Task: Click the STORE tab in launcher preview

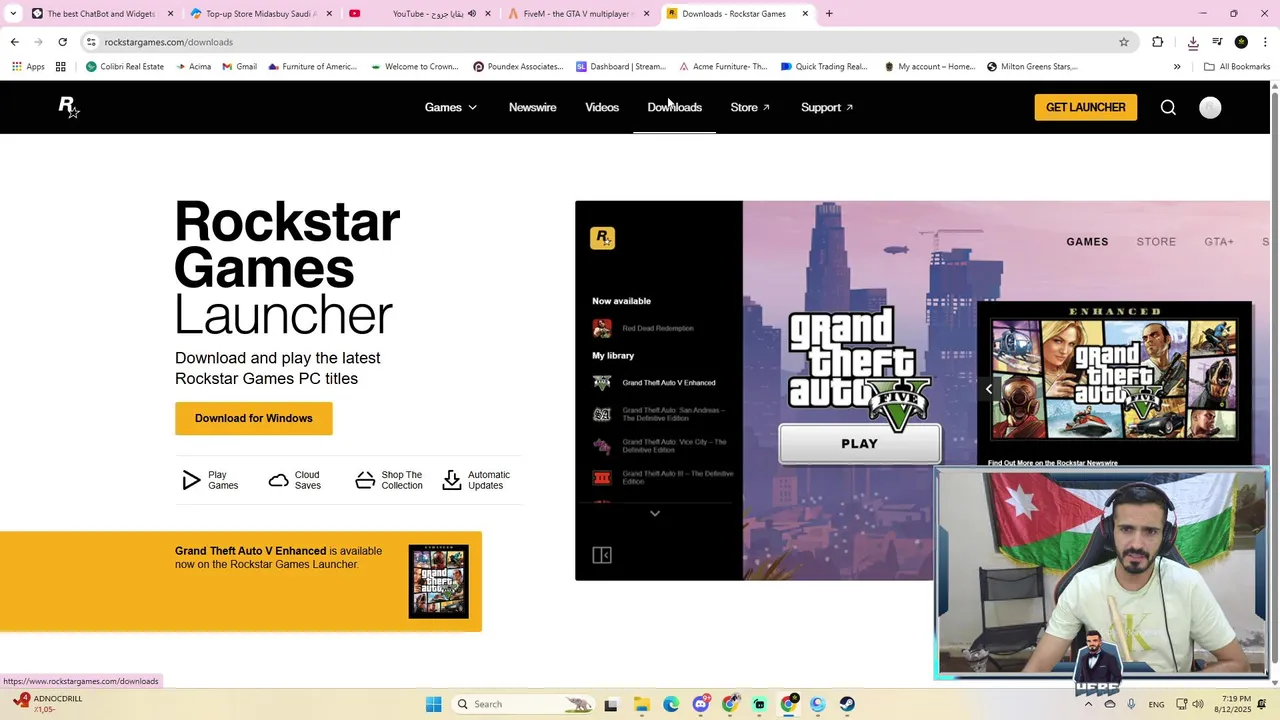Action: pos(1156,242)
